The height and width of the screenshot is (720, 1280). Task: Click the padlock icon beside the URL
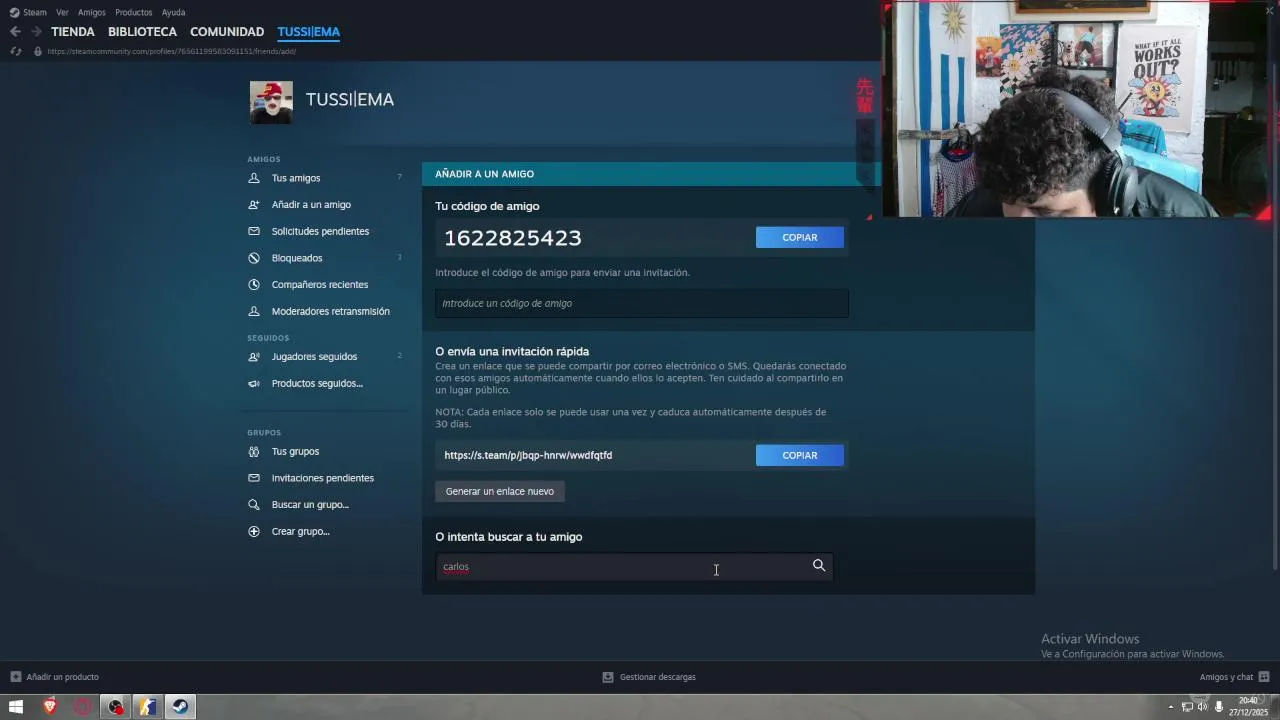click(x=37, y=51)
